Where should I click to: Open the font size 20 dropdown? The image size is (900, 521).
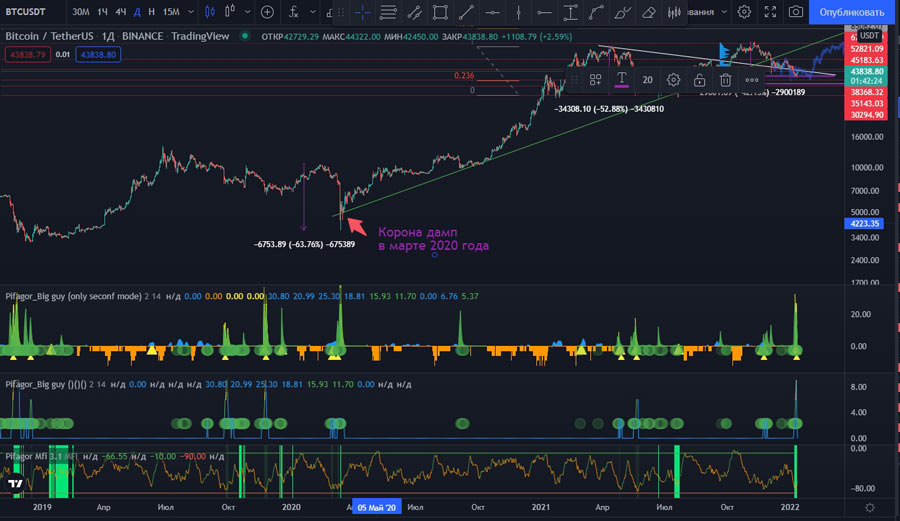(x=648, y=79)
